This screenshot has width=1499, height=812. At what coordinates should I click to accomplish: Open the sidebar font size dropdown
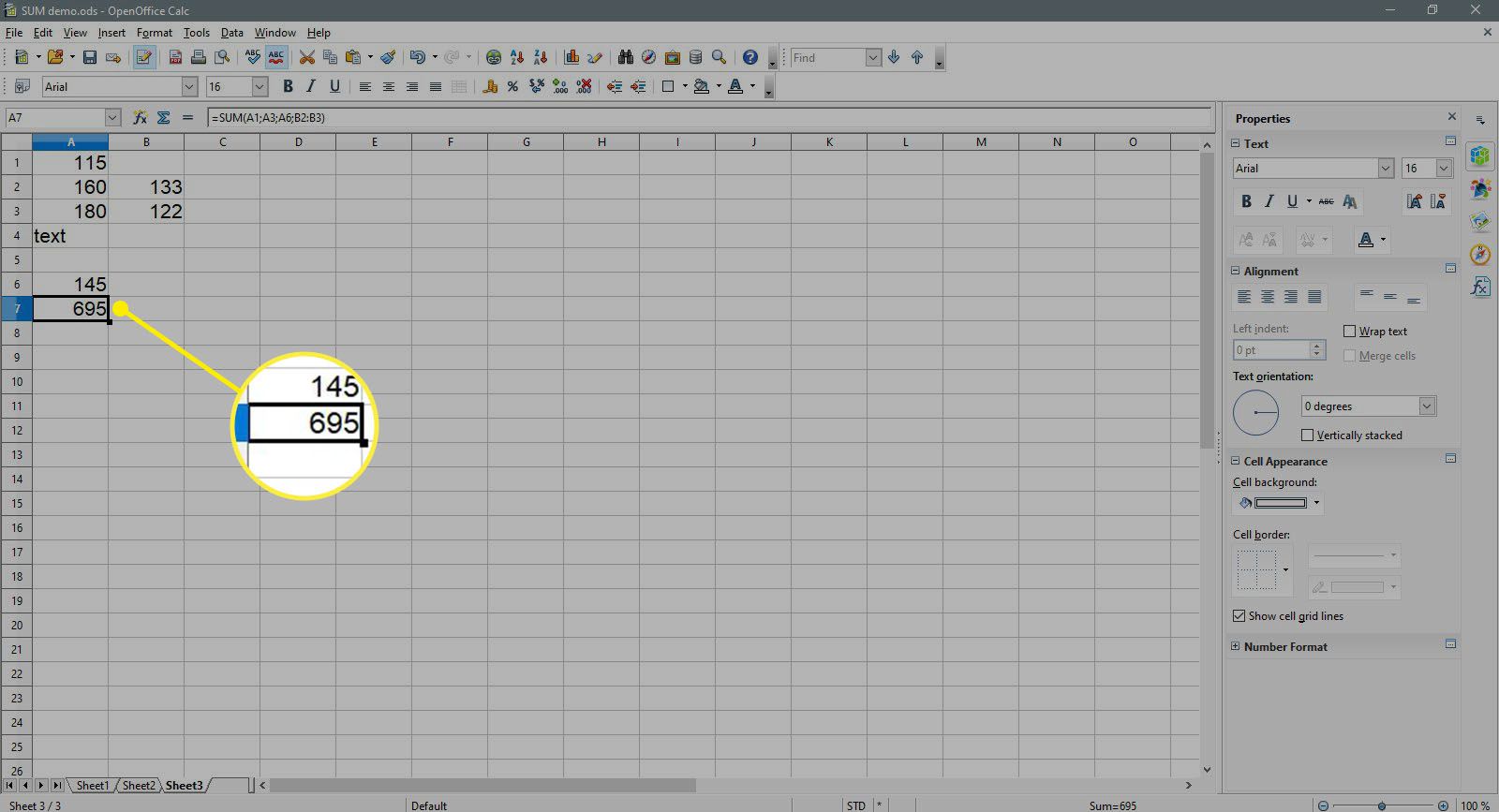pyautogui.click(x=1444, y=169)
